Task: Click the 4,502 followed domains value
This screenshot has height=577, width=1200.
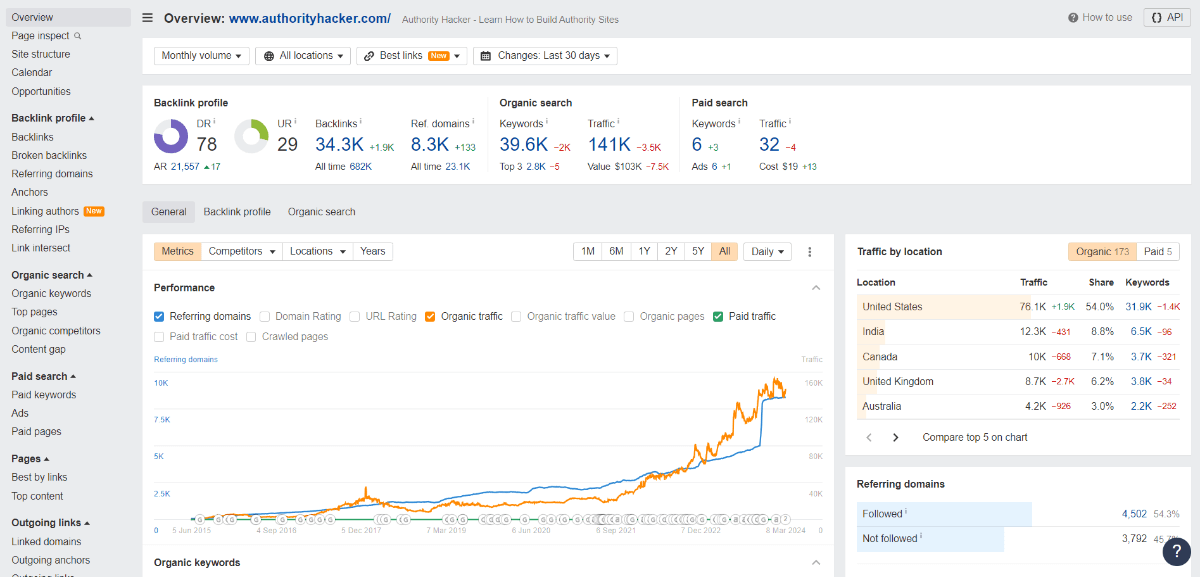Action: point(1134,513)
